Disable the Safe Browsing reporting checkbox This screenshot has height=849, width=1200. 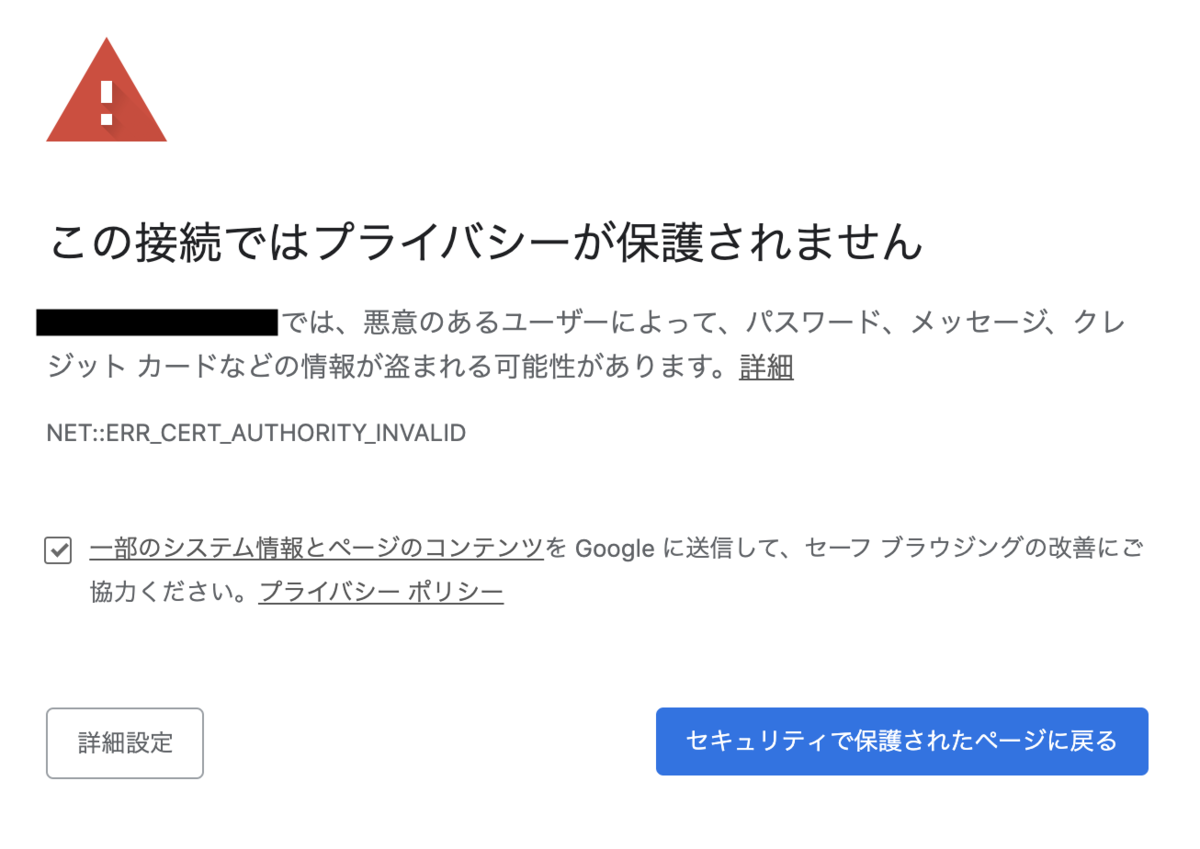57,549
